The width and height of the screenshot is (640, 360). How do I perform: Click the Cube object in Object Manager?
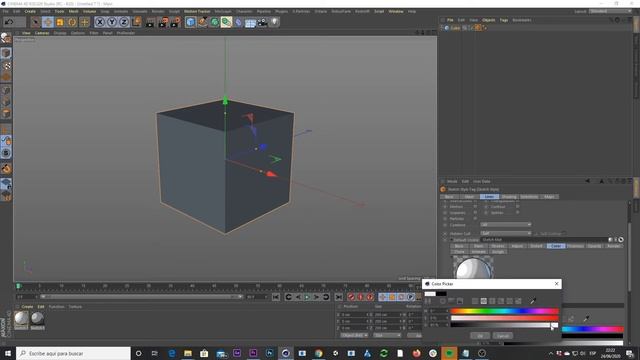click(455, 28)
